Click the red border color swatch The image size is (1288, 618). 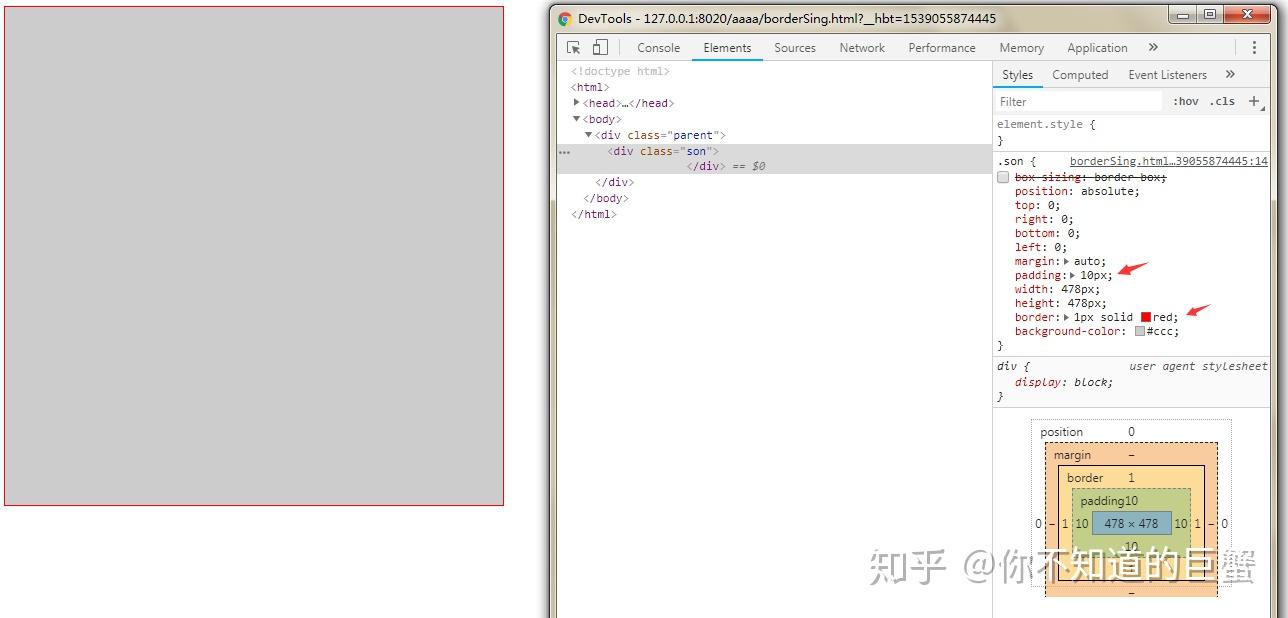click(1145, 317)
